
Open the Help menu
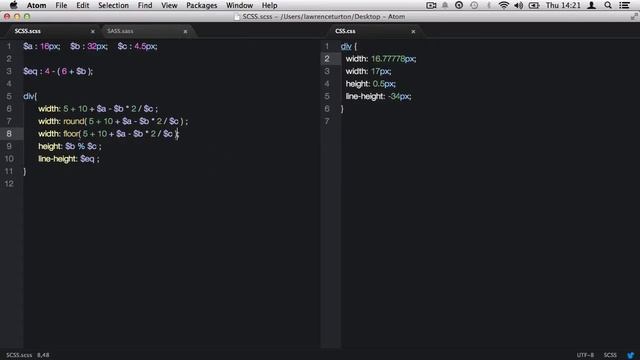tap(269, 5)
